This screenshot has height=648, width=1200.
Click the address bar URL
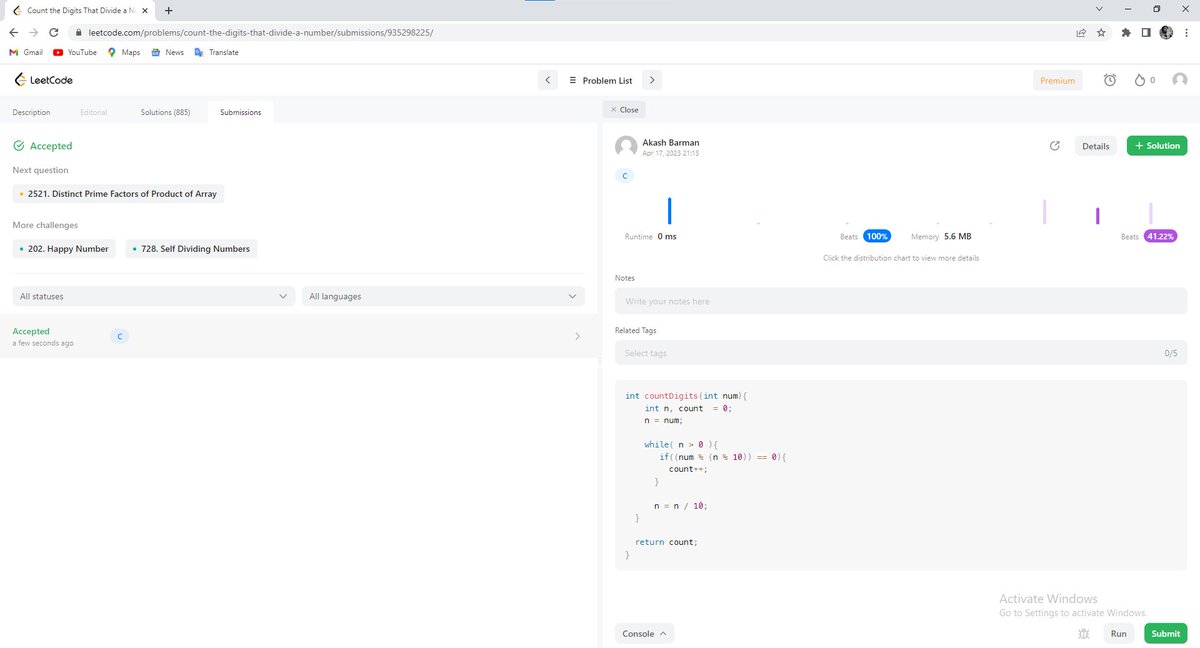(x=260, y=32)
